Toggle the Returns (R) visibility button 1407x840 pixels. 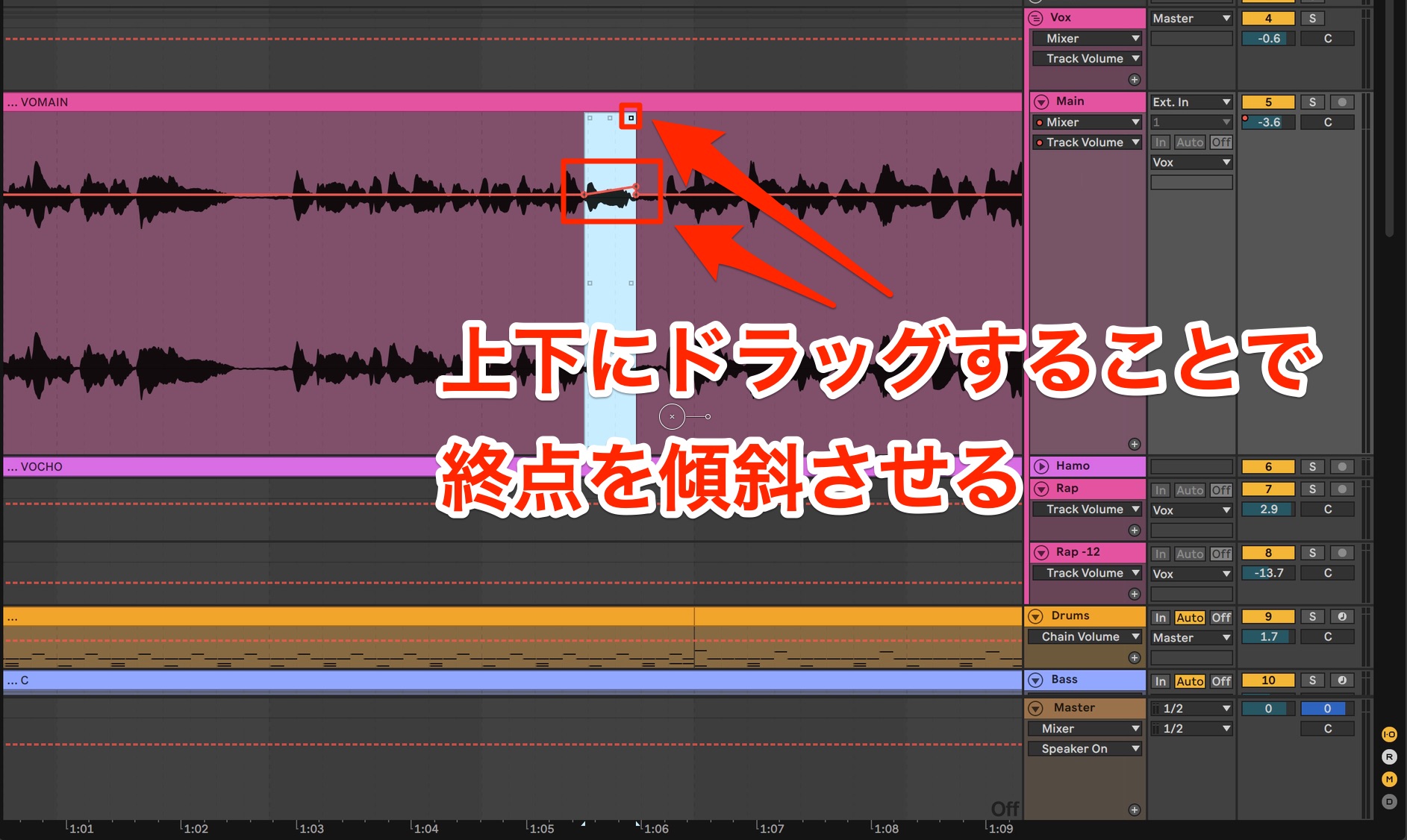pyautogui.click(x=1389, y=756)
